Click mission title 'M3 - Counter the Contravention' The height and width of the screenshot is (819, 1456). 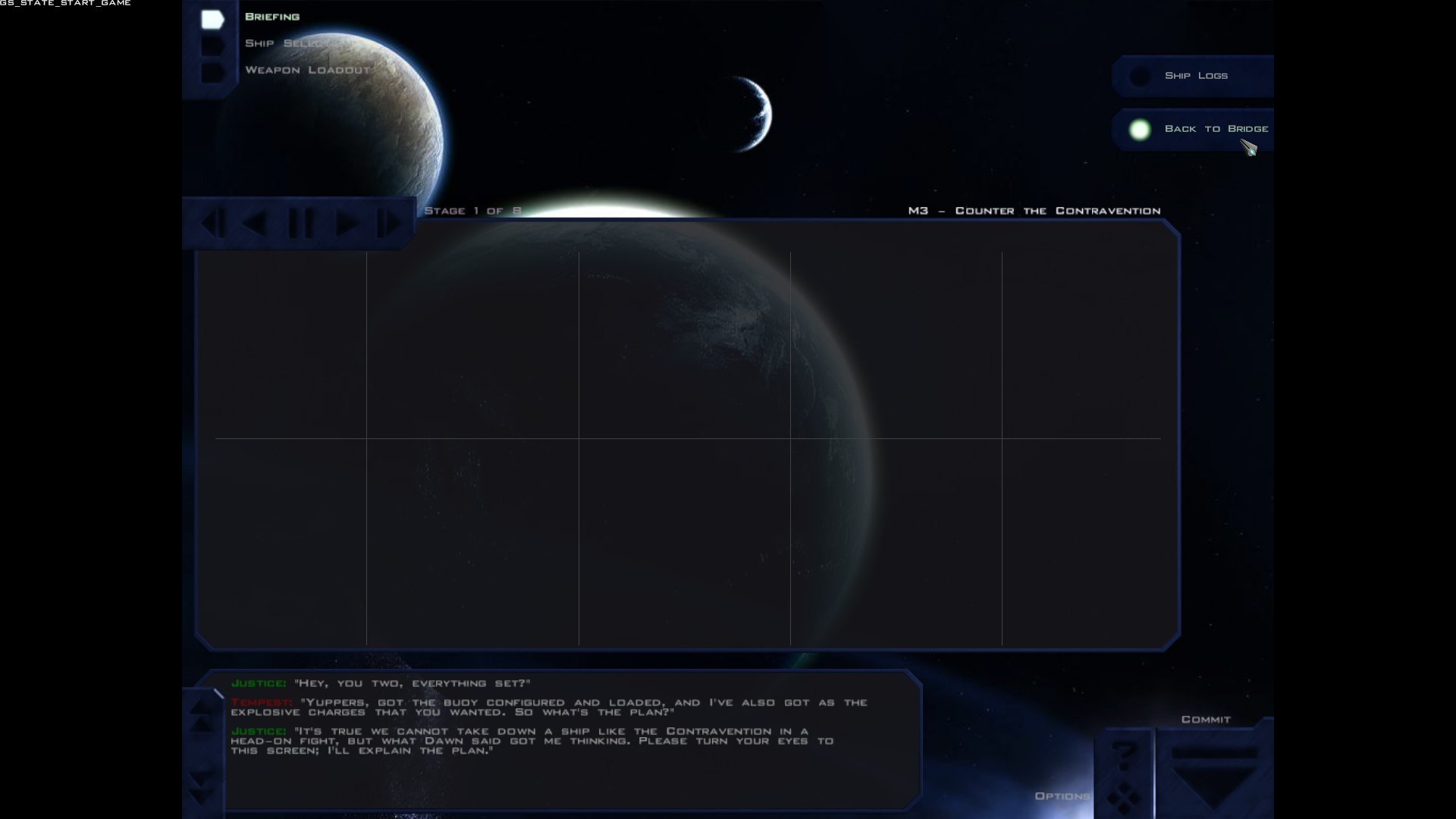[x=1034, y=211]
